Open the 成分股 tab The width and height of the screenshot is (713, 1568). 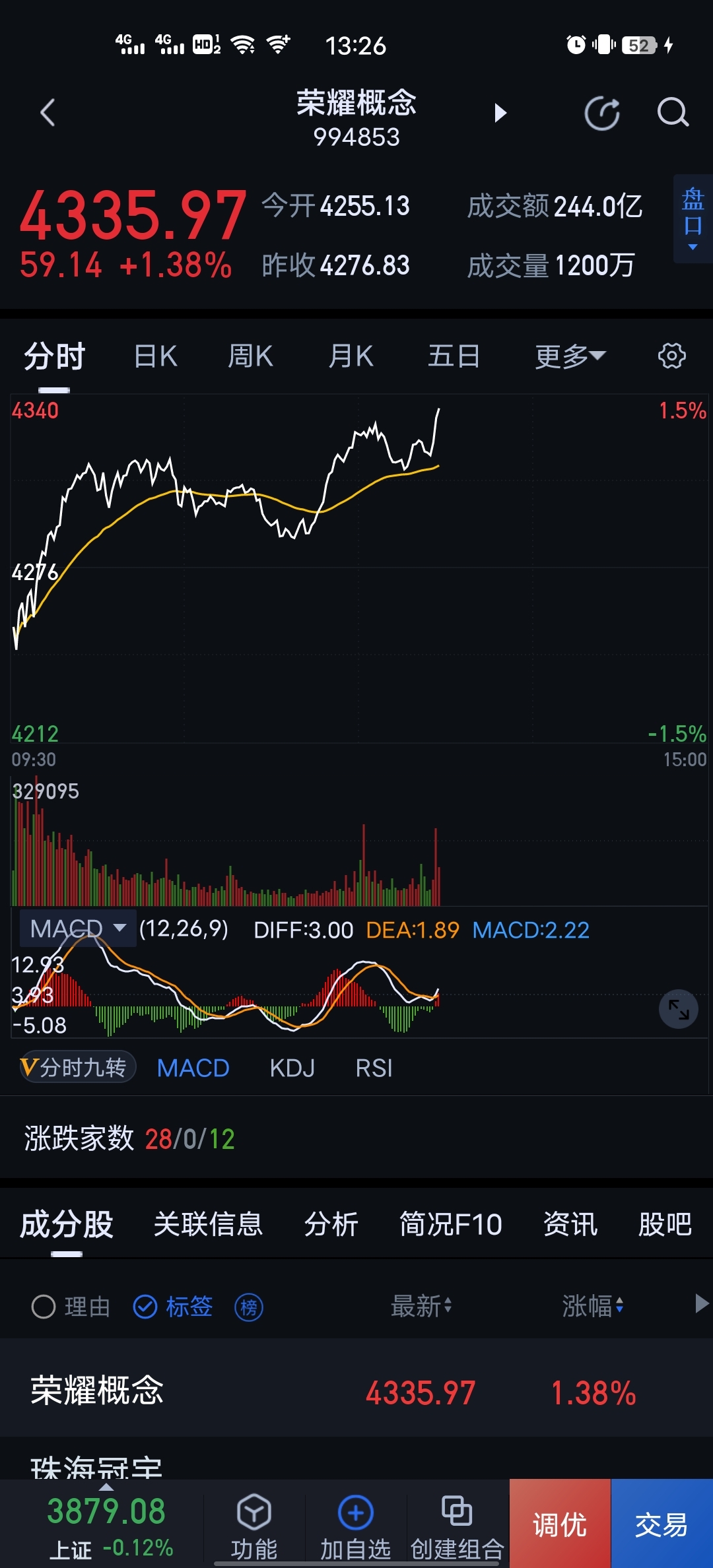tap(67, 1225)
